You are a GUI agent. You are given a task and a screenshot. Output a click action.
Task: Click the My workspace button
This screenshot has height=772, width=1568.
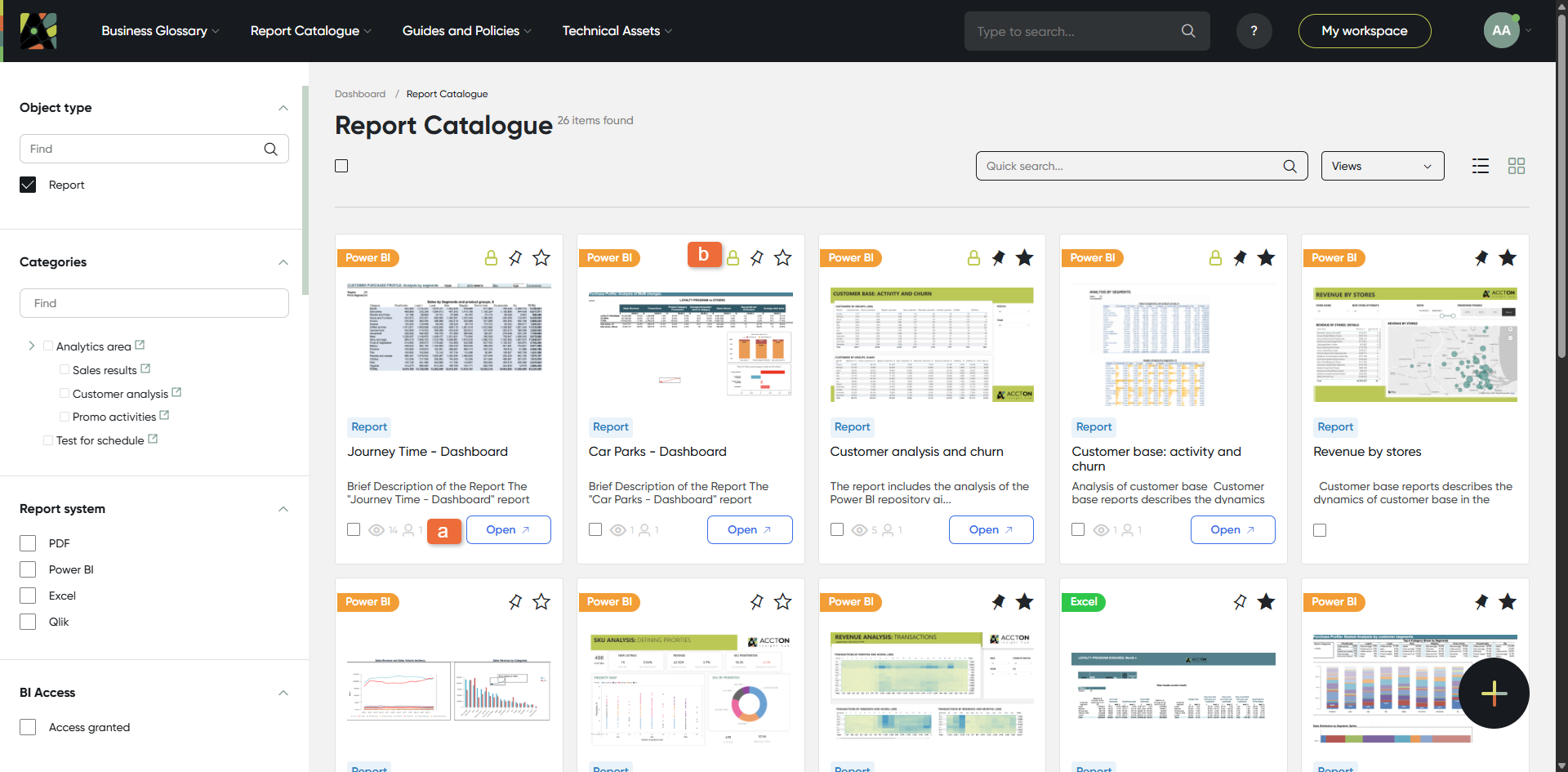(x=1364, y=31)
